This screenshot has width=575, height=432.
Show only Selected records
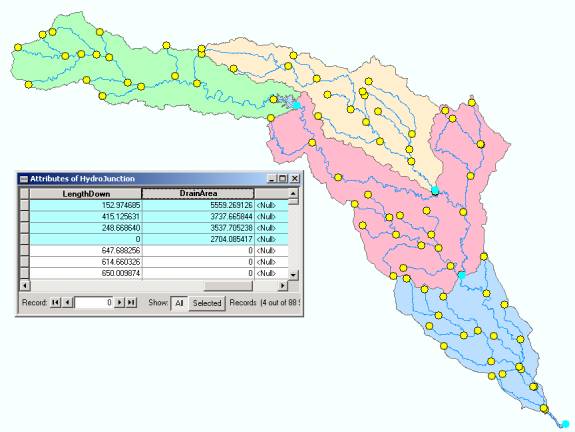pyautogui.click(x=207, y=303)
